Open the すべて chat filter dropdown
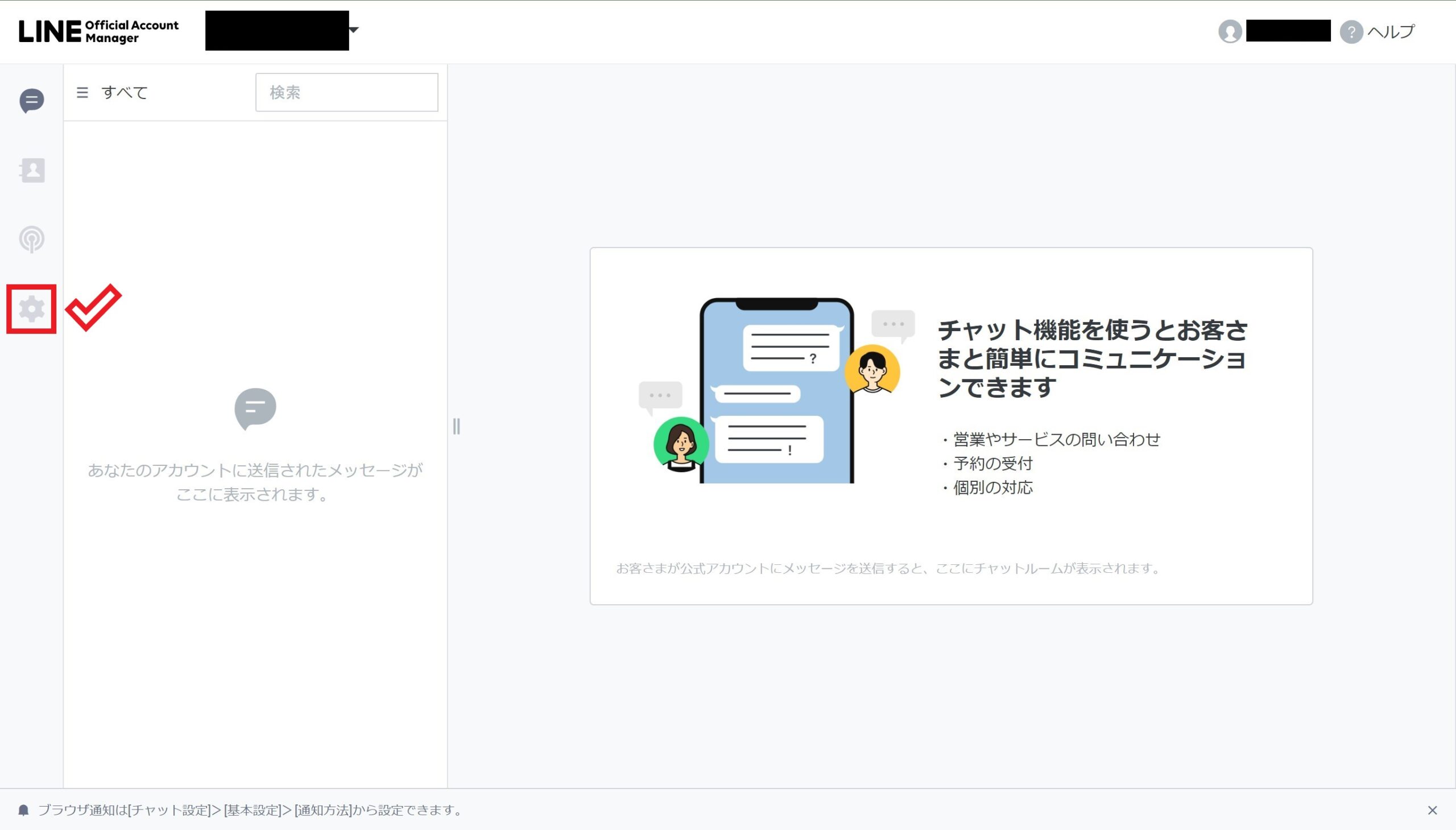This screenshot has height=830, width=1456. 124,92
